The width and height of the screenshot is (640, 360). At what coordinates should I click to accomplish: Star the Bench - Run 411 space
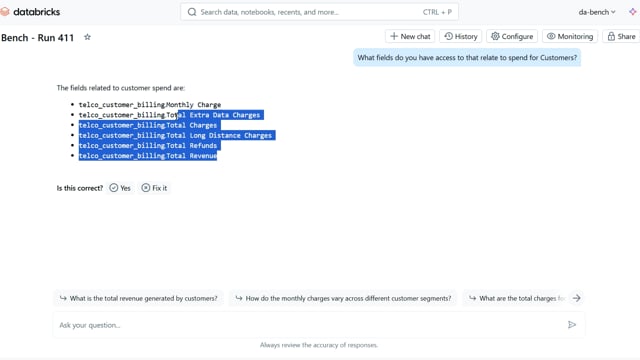(x=87, y=37)
